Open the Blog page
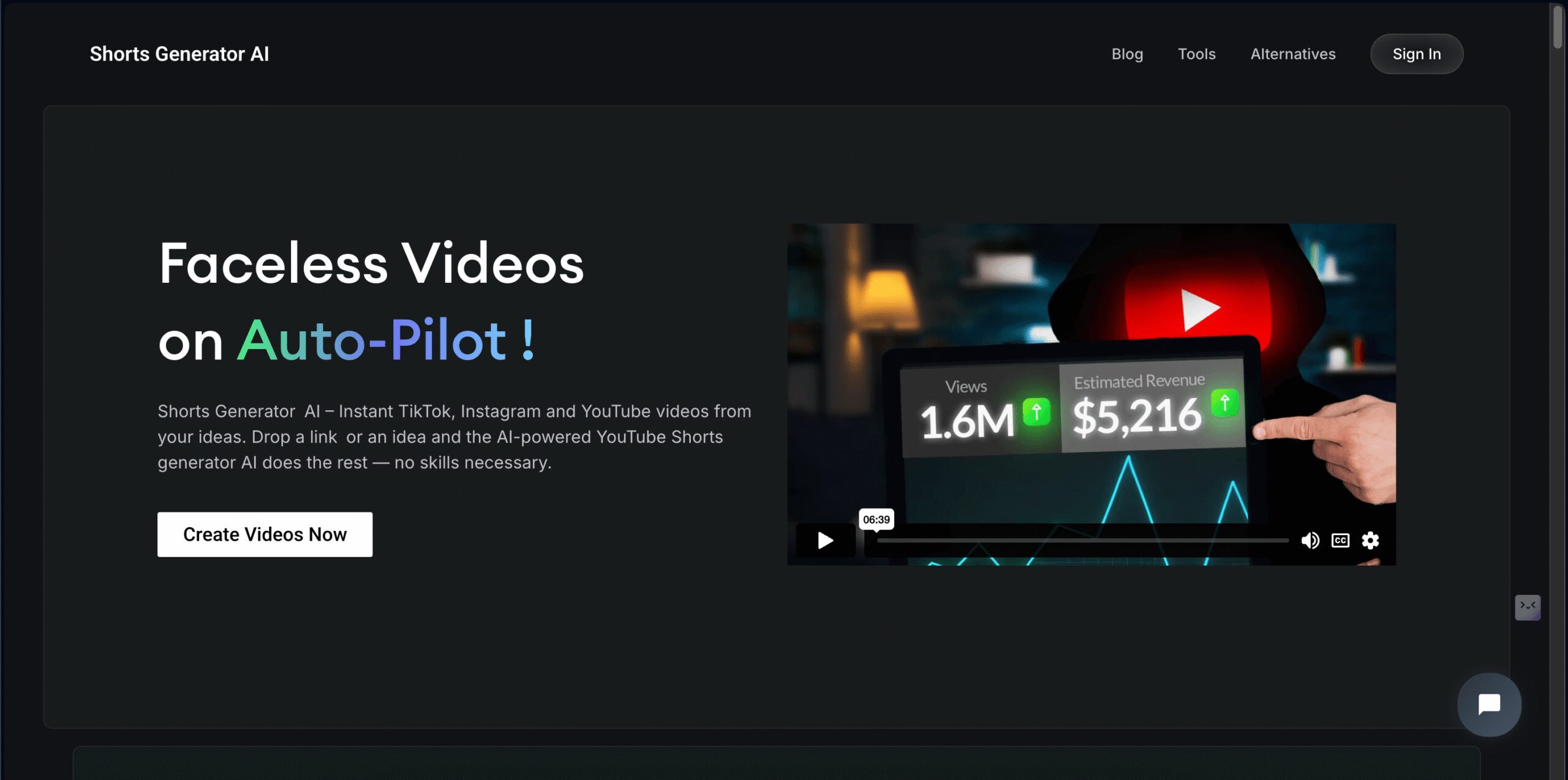 (x=1127, y=54)
